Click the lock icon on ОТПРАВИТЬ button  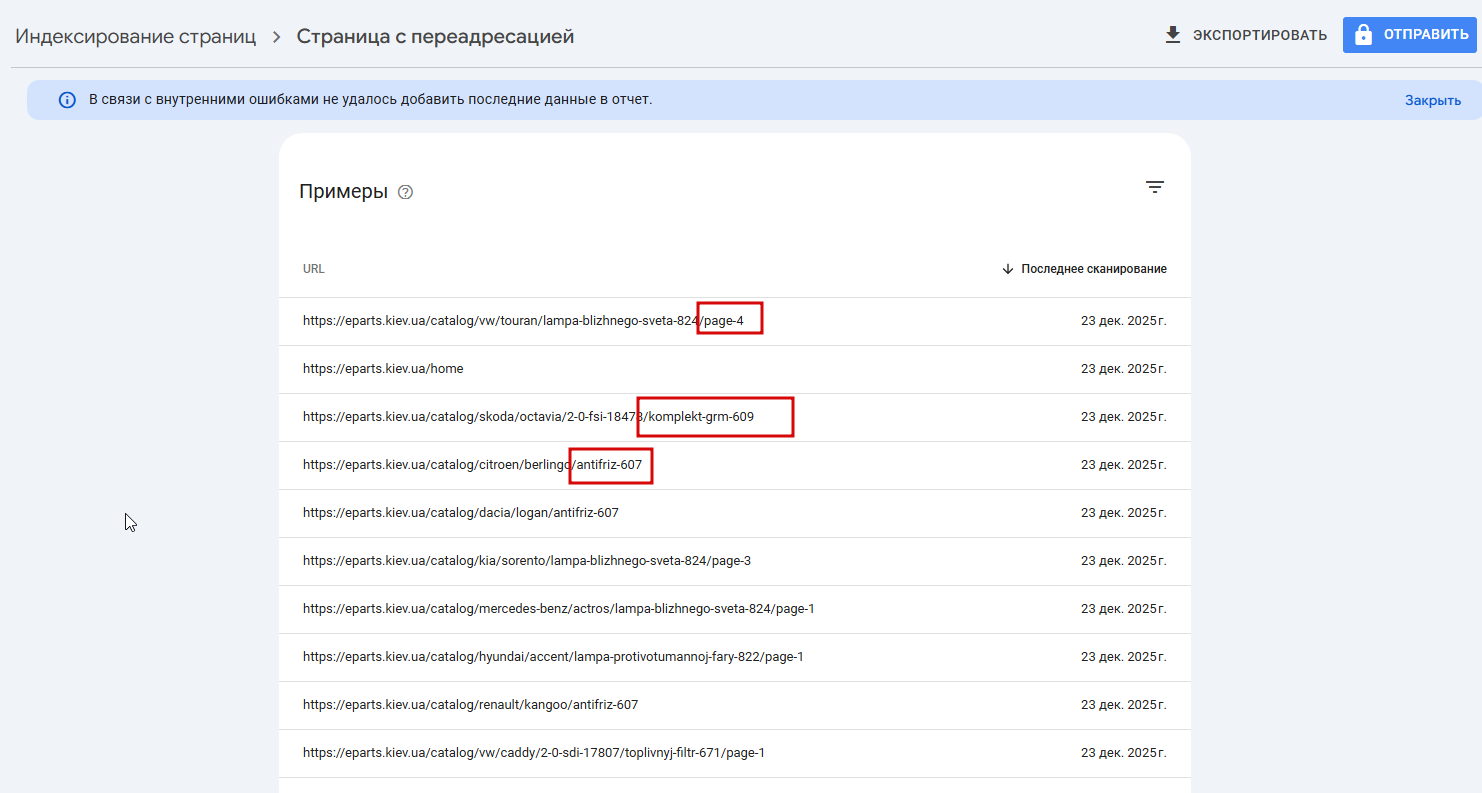click(x=1363, y=35)
